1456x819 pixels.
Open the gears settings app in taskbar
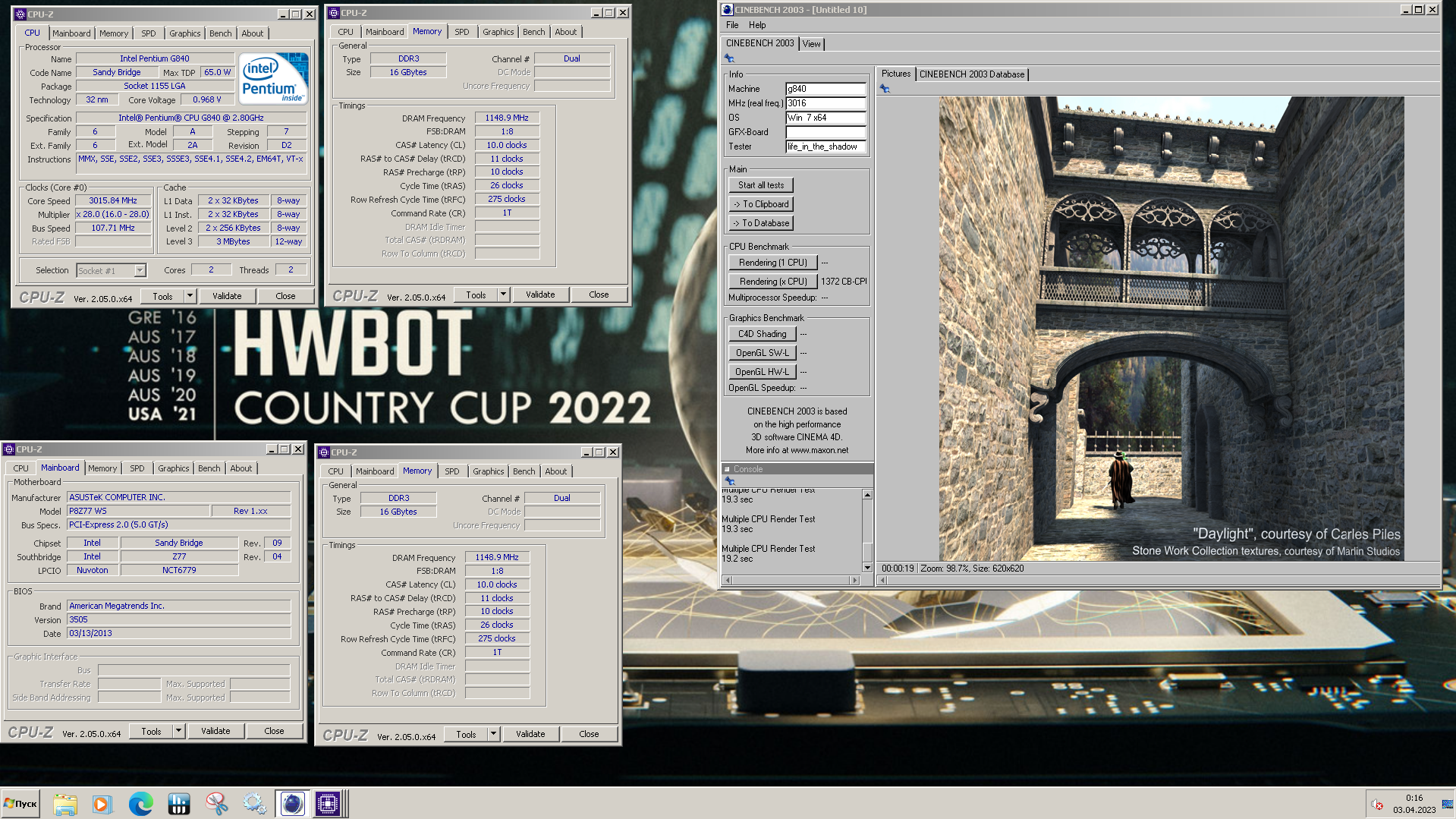pos(255,804)
